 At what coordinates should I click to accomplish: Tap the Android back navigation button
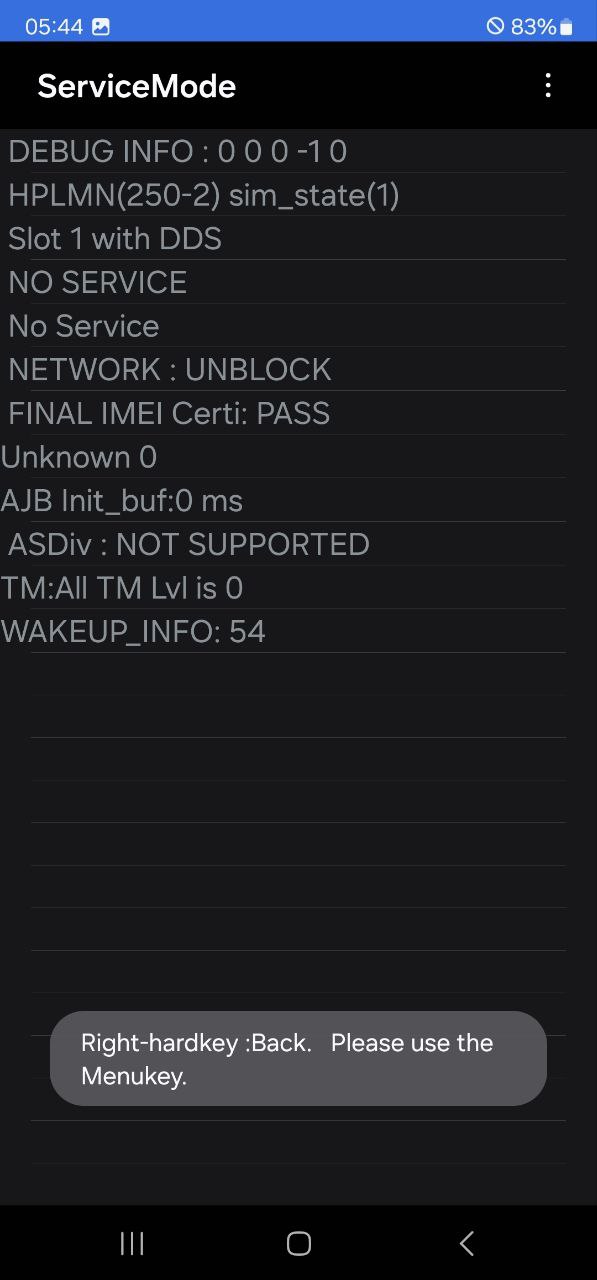[x=466, y=1243]
